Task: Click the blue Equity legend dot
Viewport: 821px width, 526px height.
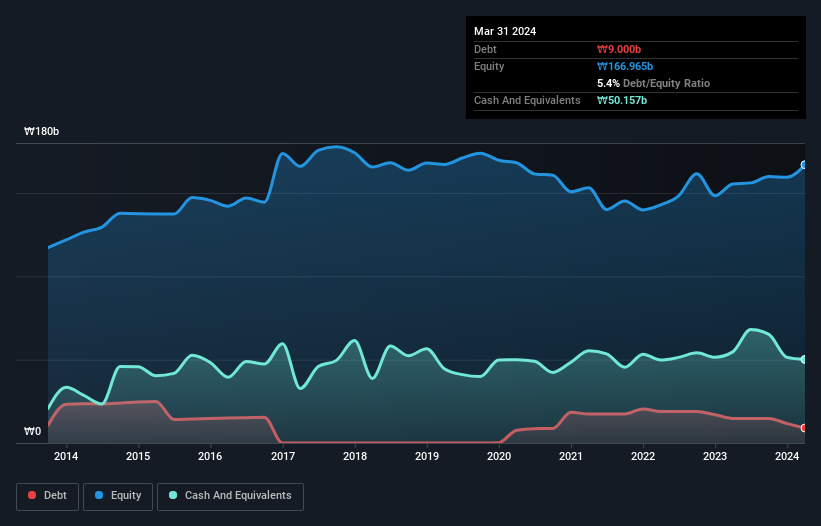Action: coord(99,495)
